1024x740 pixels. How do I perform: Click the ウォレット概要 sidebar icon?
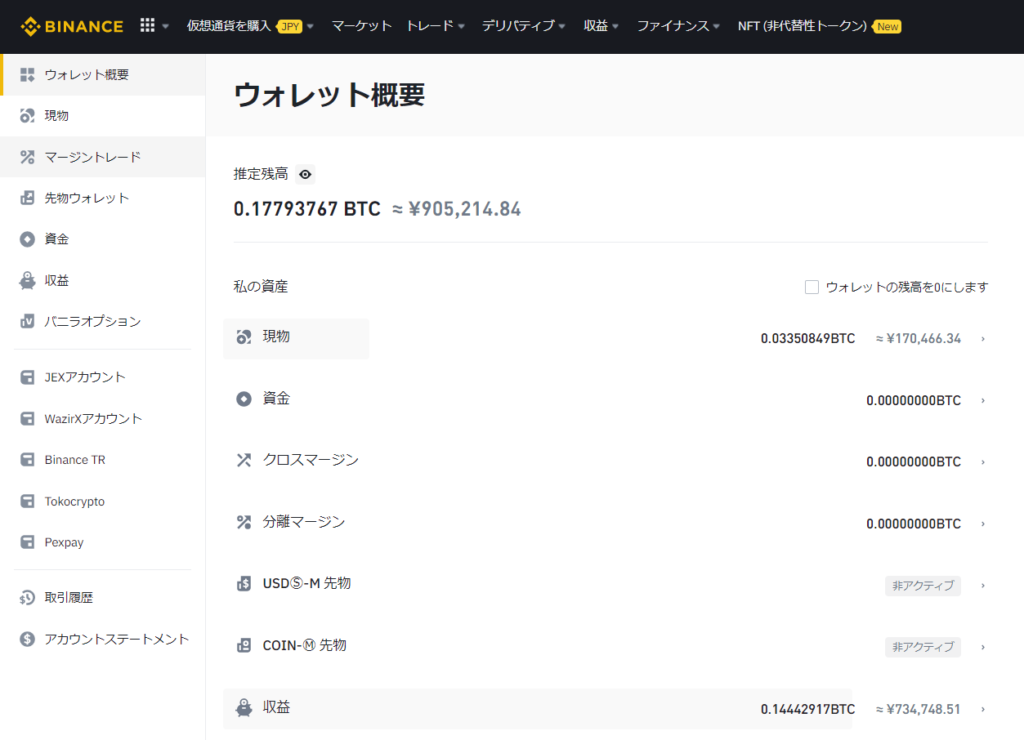pos(28,75)
